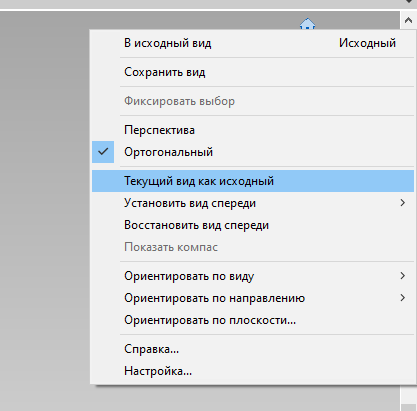417x411 pixels.
Task: Select 'Восстановить вид спереди'
Action: point(253,225)
